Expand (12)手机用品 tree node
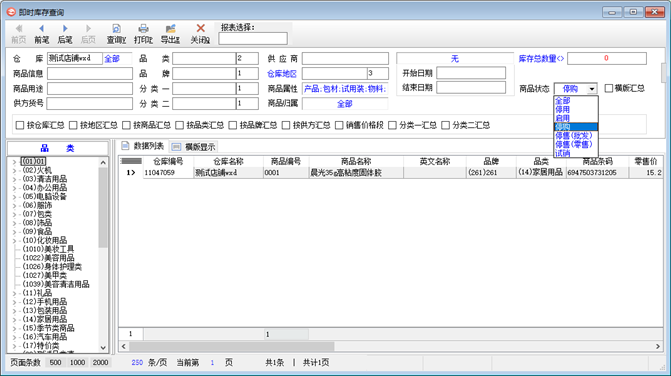The image size is (671, 376). 14,302
